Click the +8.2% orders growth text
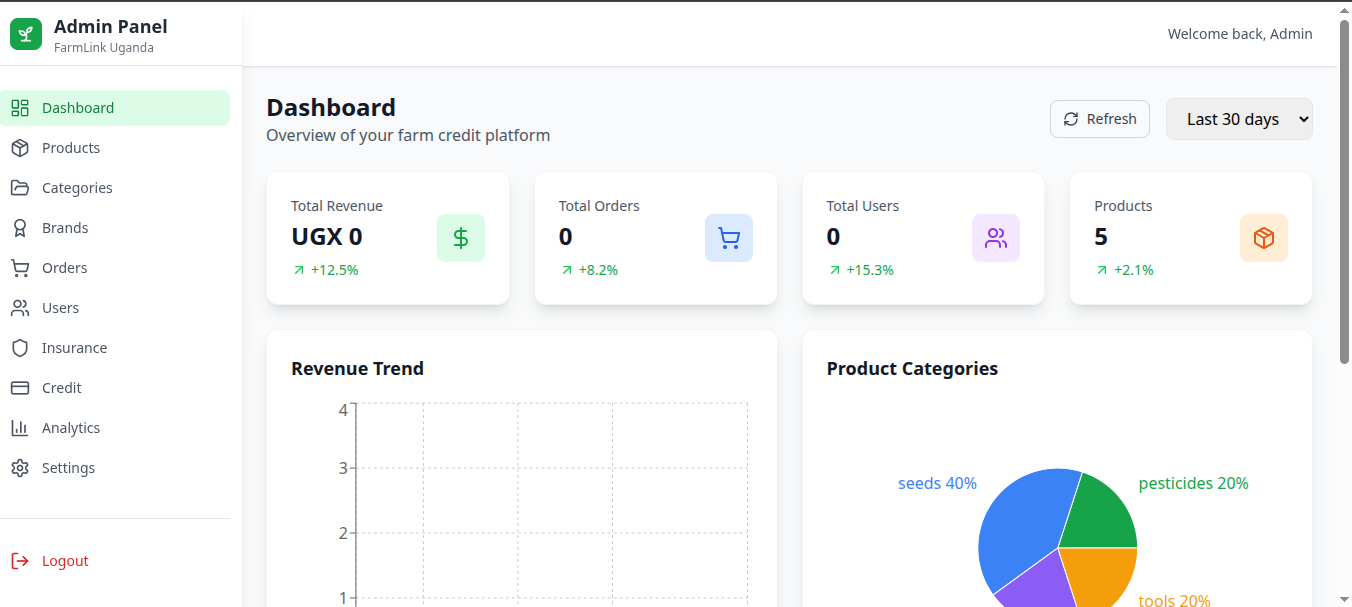The image size is (1352, 607). point(598,270)
